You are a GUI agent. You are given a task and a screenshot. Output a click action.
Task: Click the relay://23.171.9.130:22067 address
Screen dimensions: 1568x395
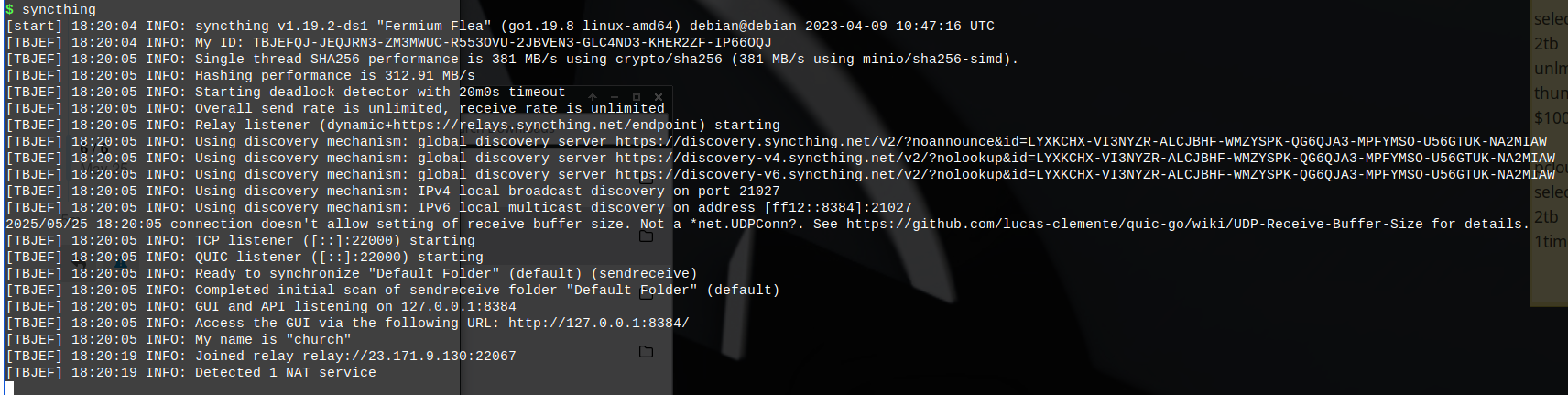tap(409, 356)
